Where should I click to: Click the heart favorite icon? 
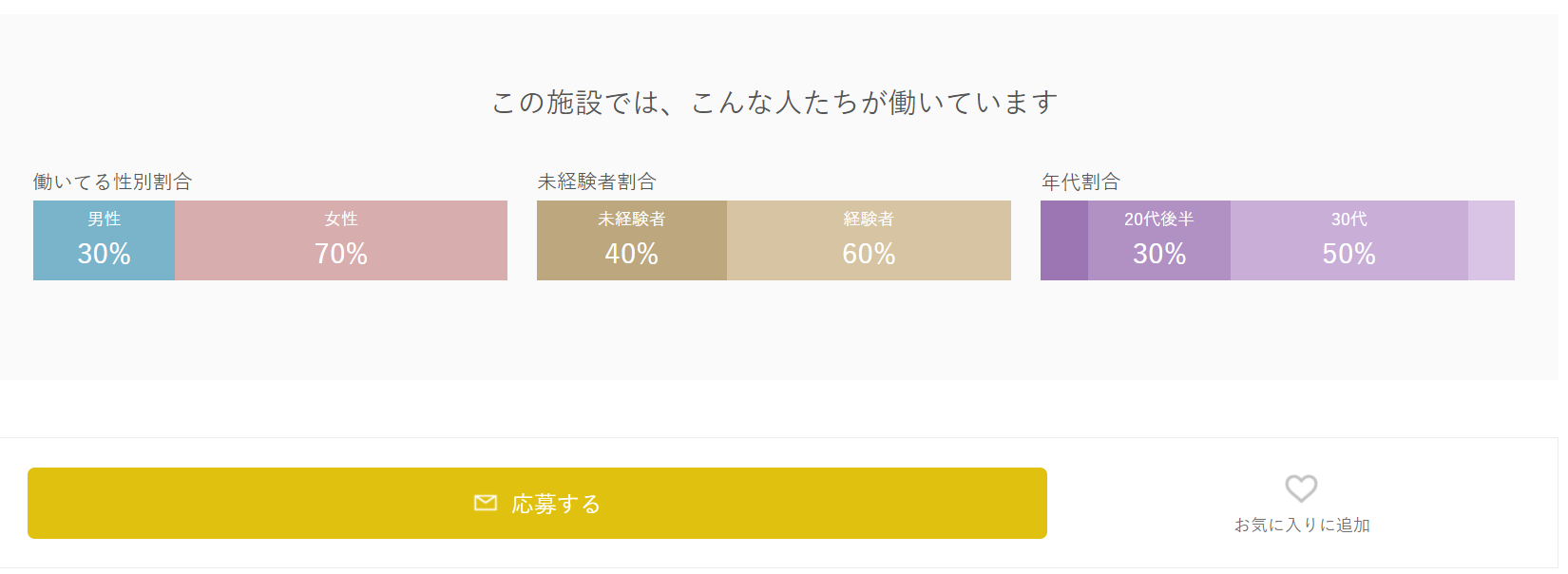(1301, 488)
